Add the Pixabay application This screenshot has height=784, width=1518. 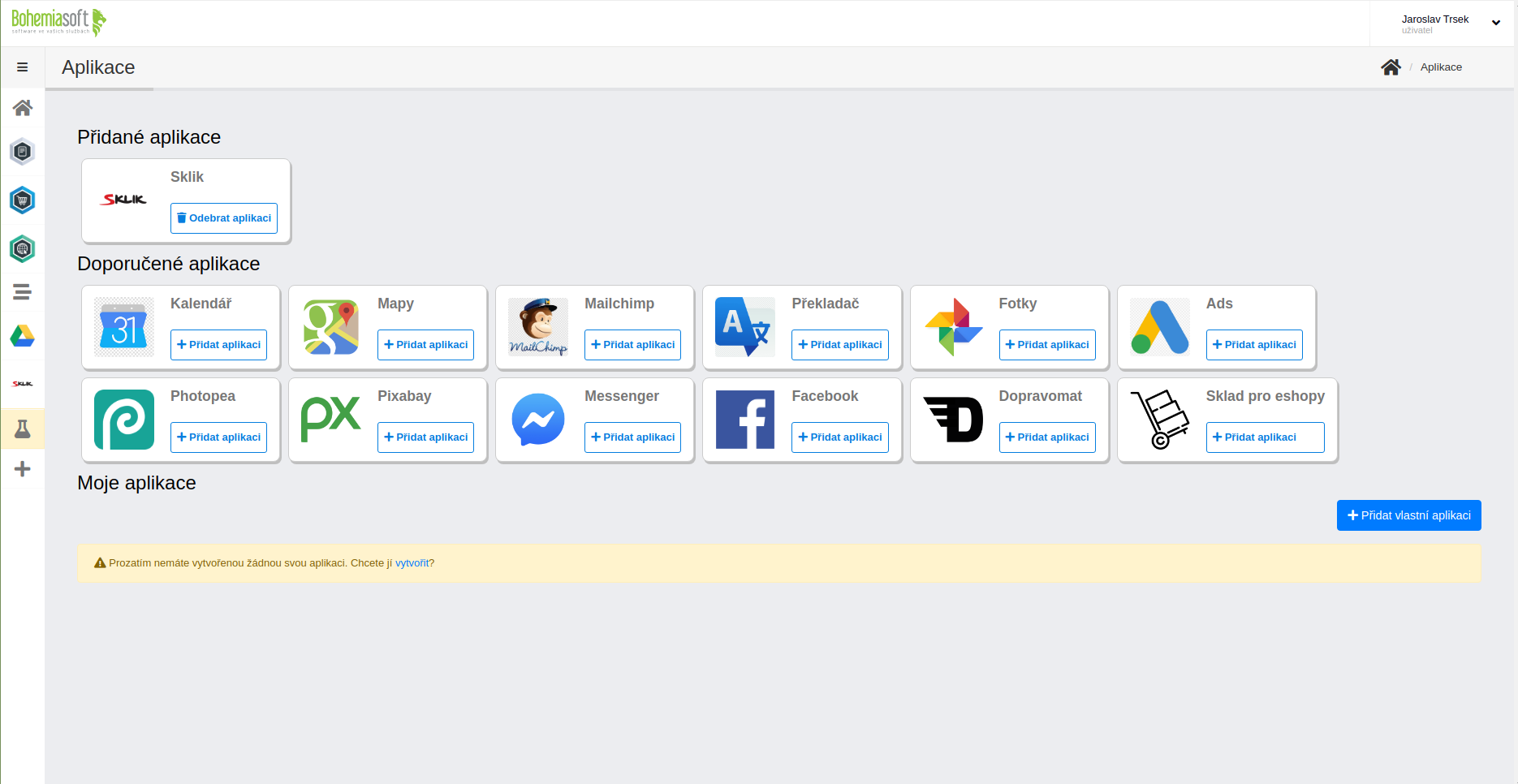(x=425, y=437)
